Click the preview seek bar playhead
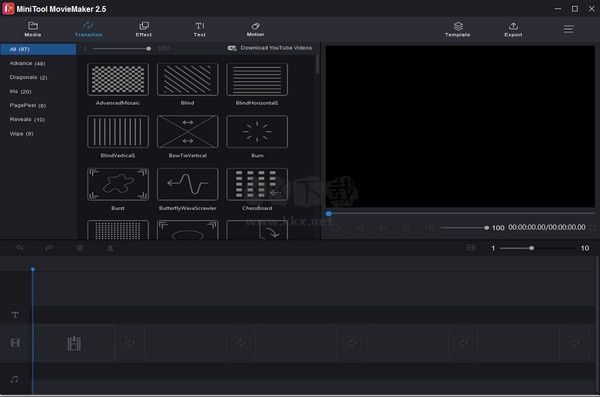 point(329,214)
